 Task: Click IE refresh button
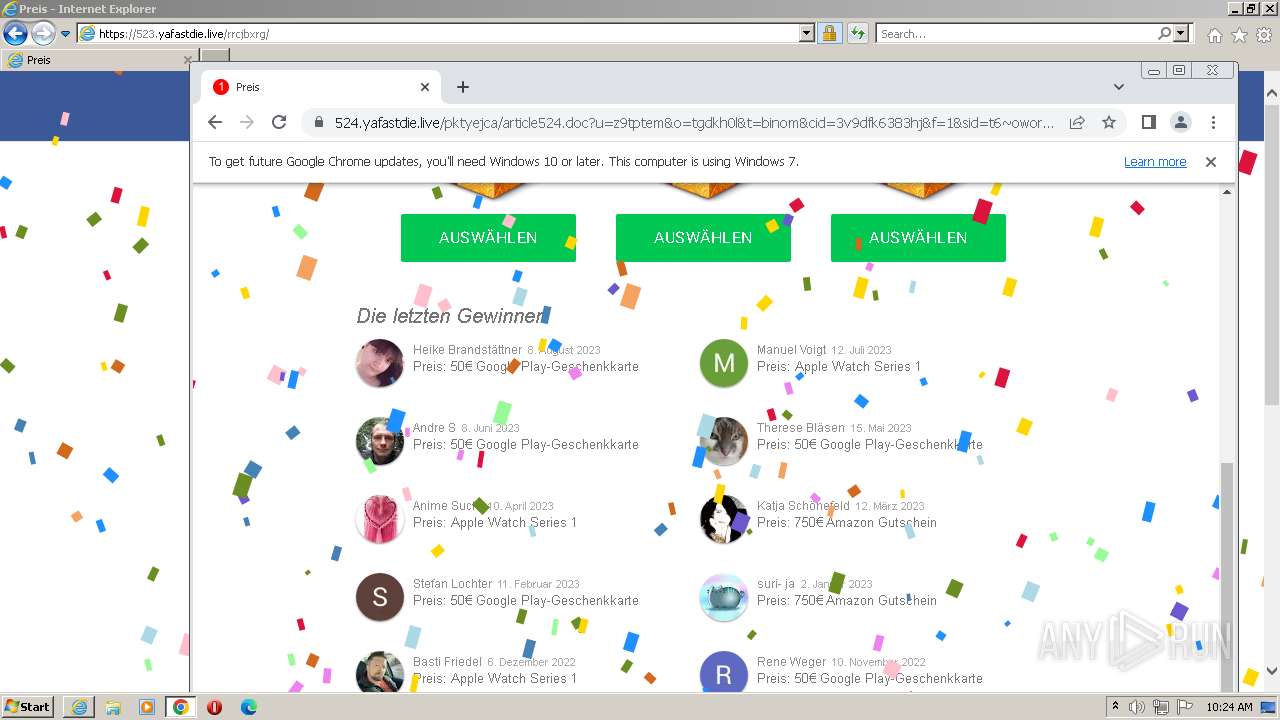pyautogui.click(x=857, y=33)
